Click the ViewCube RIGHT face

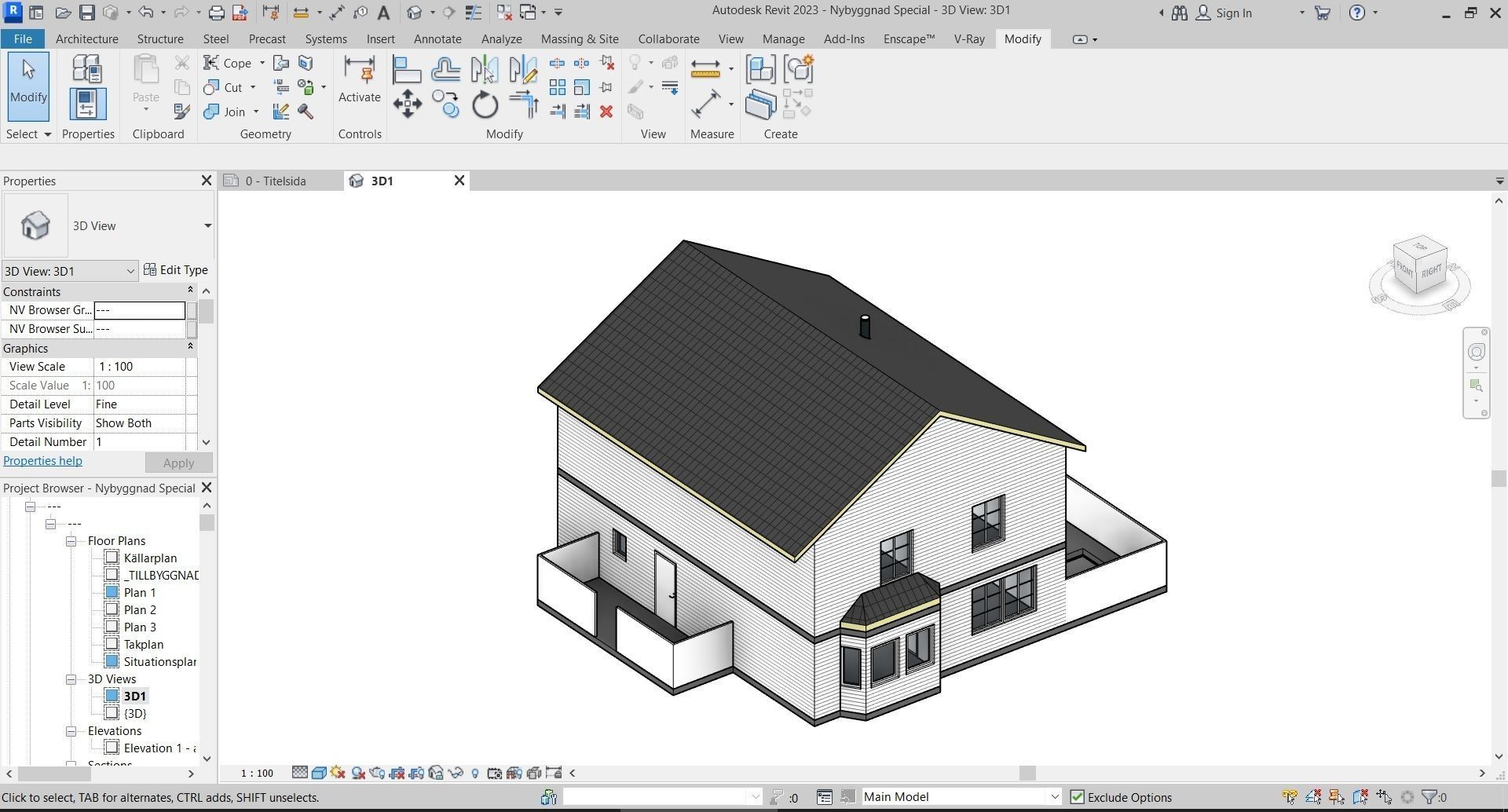[x=1432, y=271]
